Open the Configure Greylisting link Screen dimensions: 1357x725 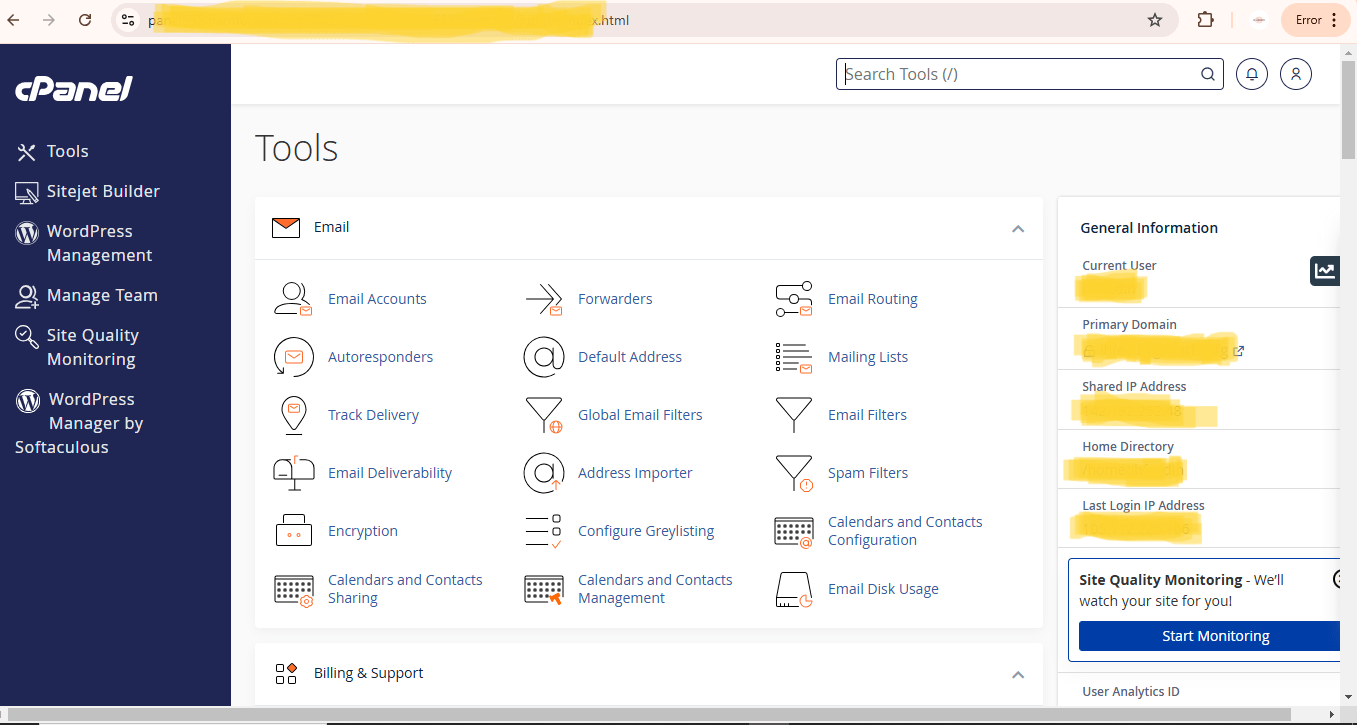[646, 531]
